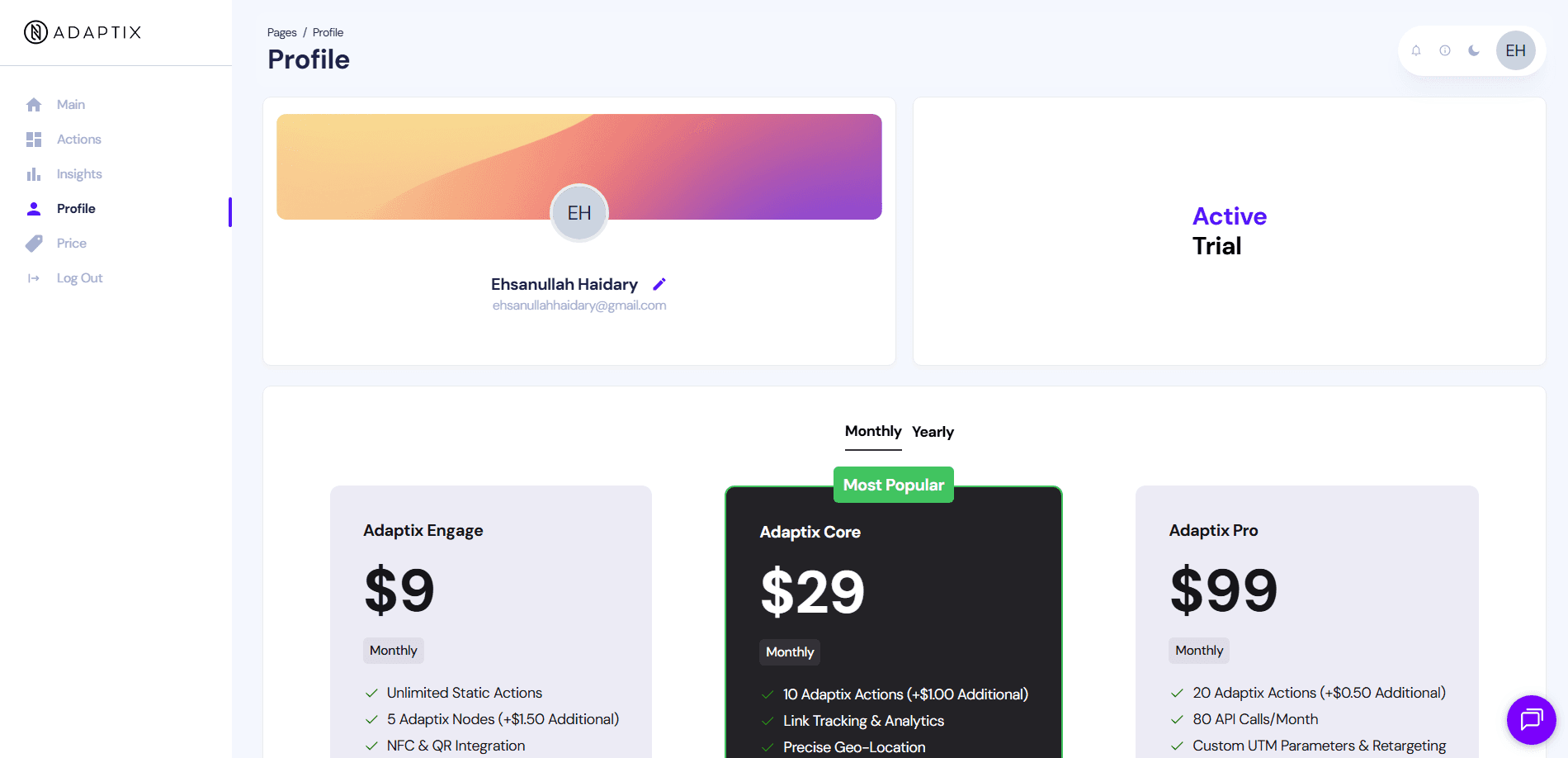Open the Pages breadcrumb link
The height and width of the screenshot is (758, 1568).
click(x=281, y=32)
